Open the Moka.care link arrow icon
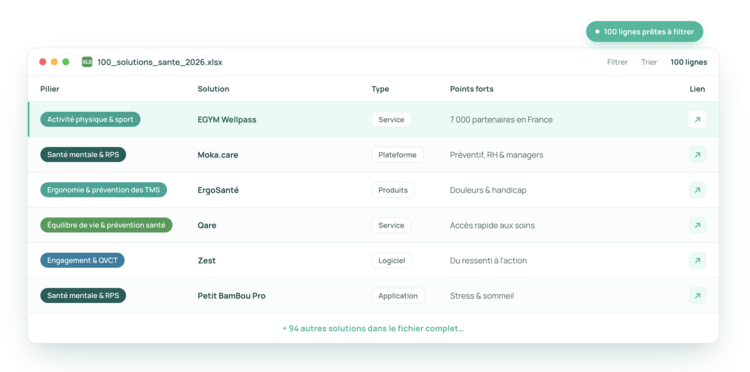750x372 pixels. click(697, 155)
